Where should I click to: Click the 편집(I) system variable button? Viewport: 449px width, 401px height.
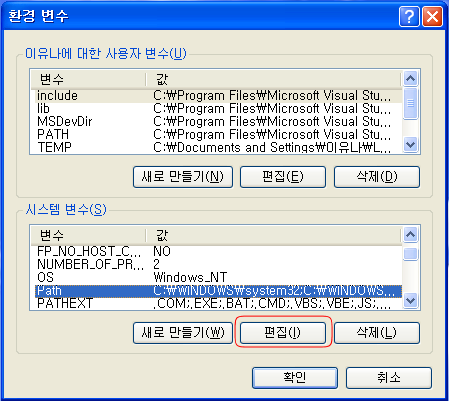click(x=283, y=333)
